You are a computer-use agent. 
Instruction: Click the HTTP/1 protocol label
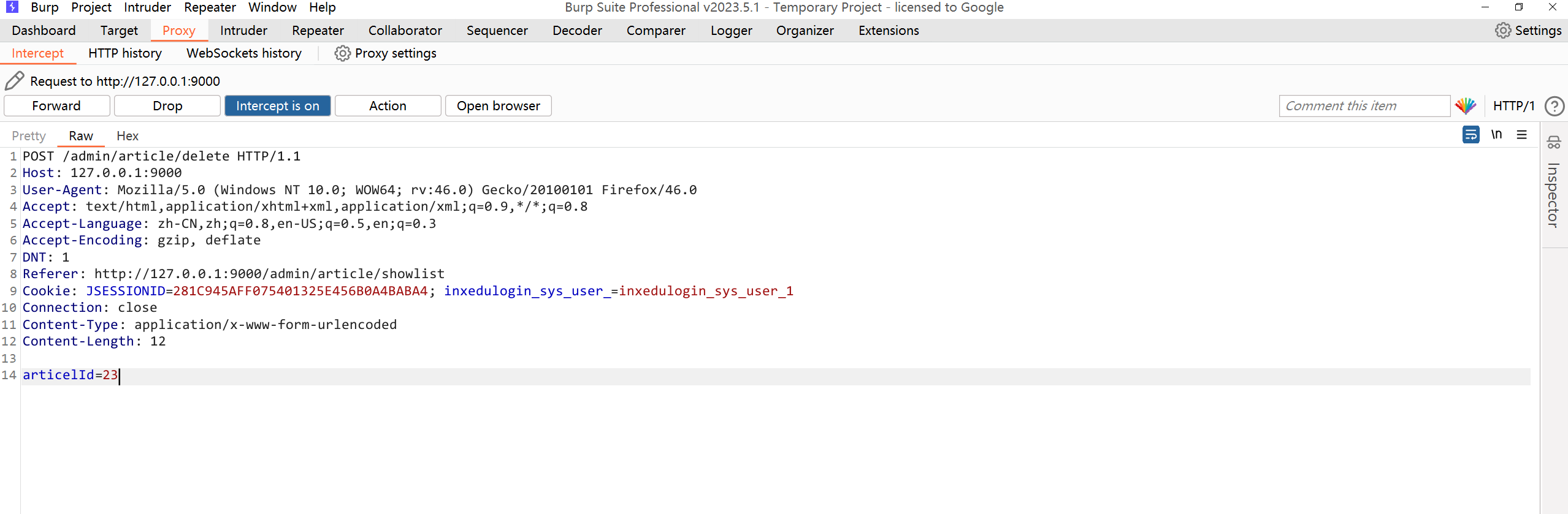1513,106
